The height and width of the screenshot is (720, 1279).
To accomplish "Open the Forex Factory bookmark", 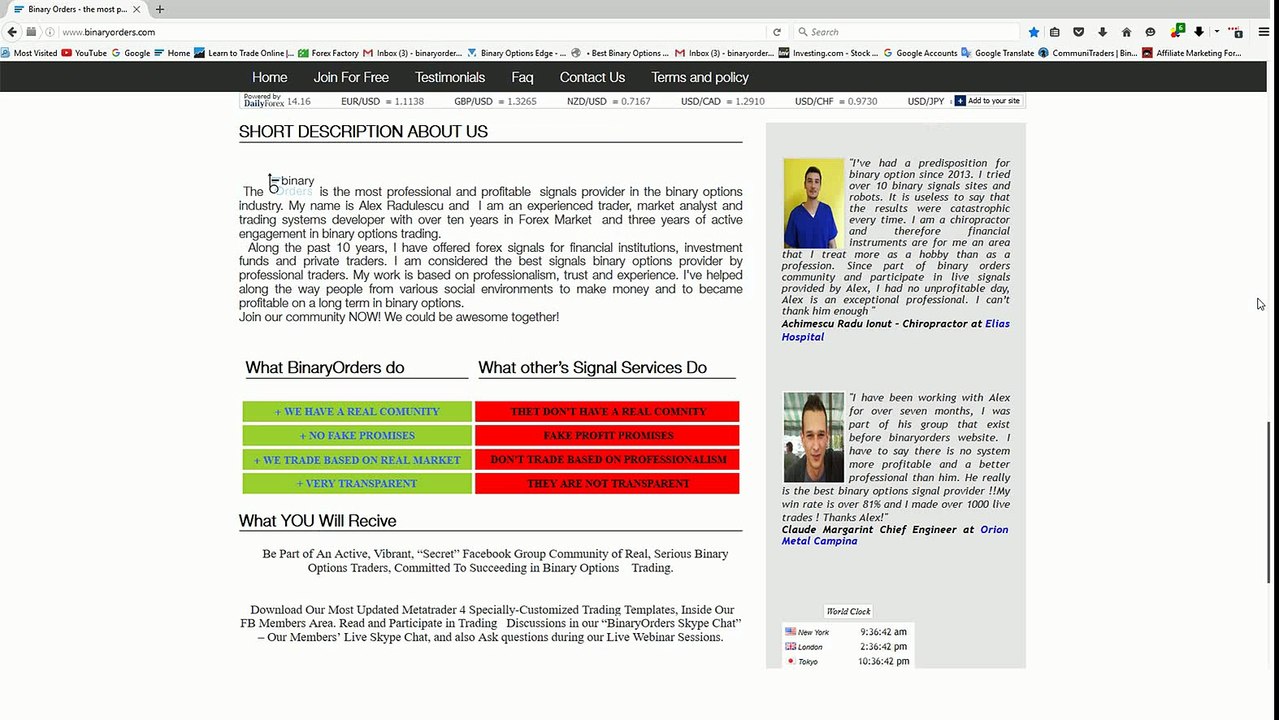I will (x=329, y=53).
